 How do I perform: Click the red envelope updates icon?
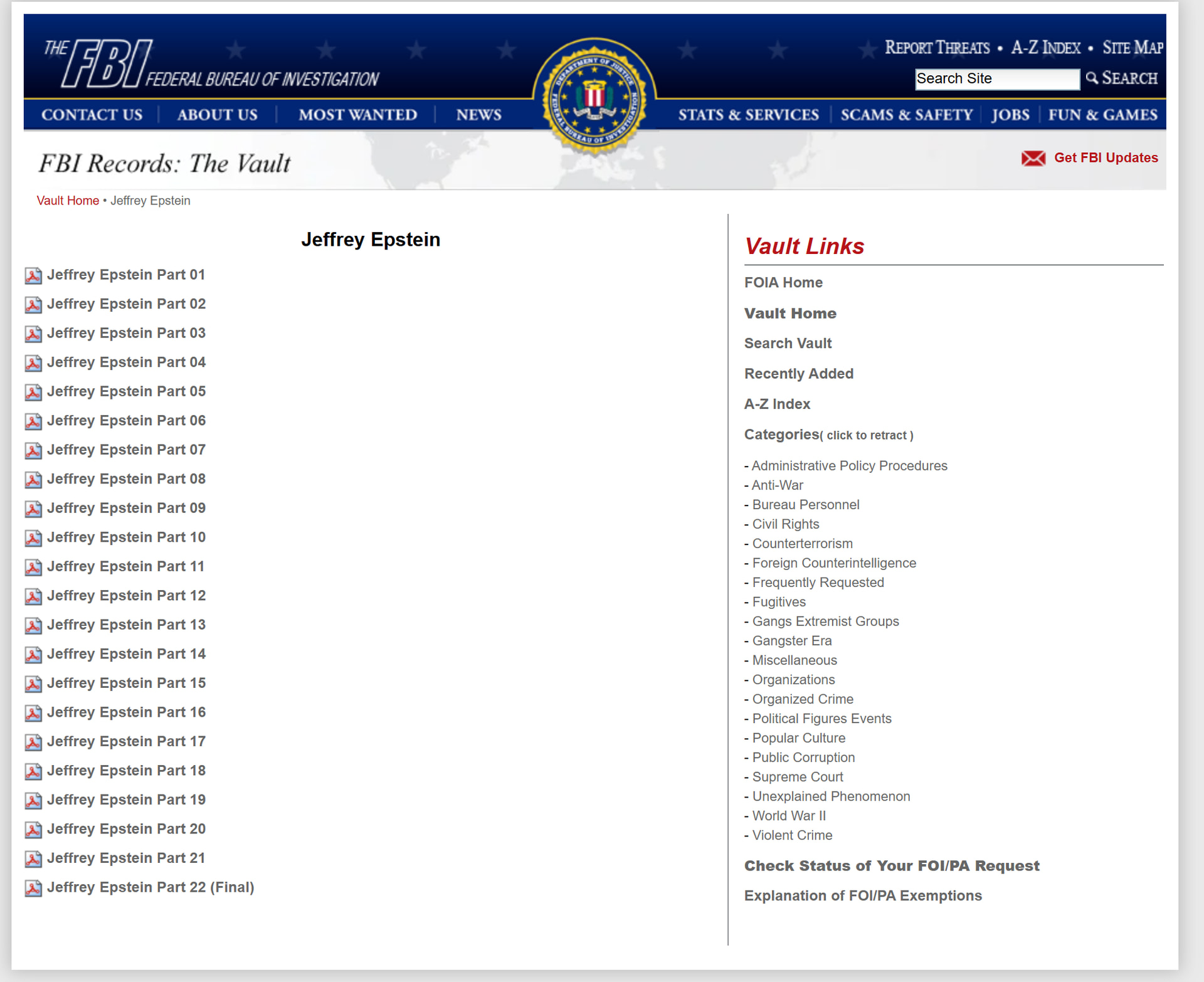click(1033, 158)
